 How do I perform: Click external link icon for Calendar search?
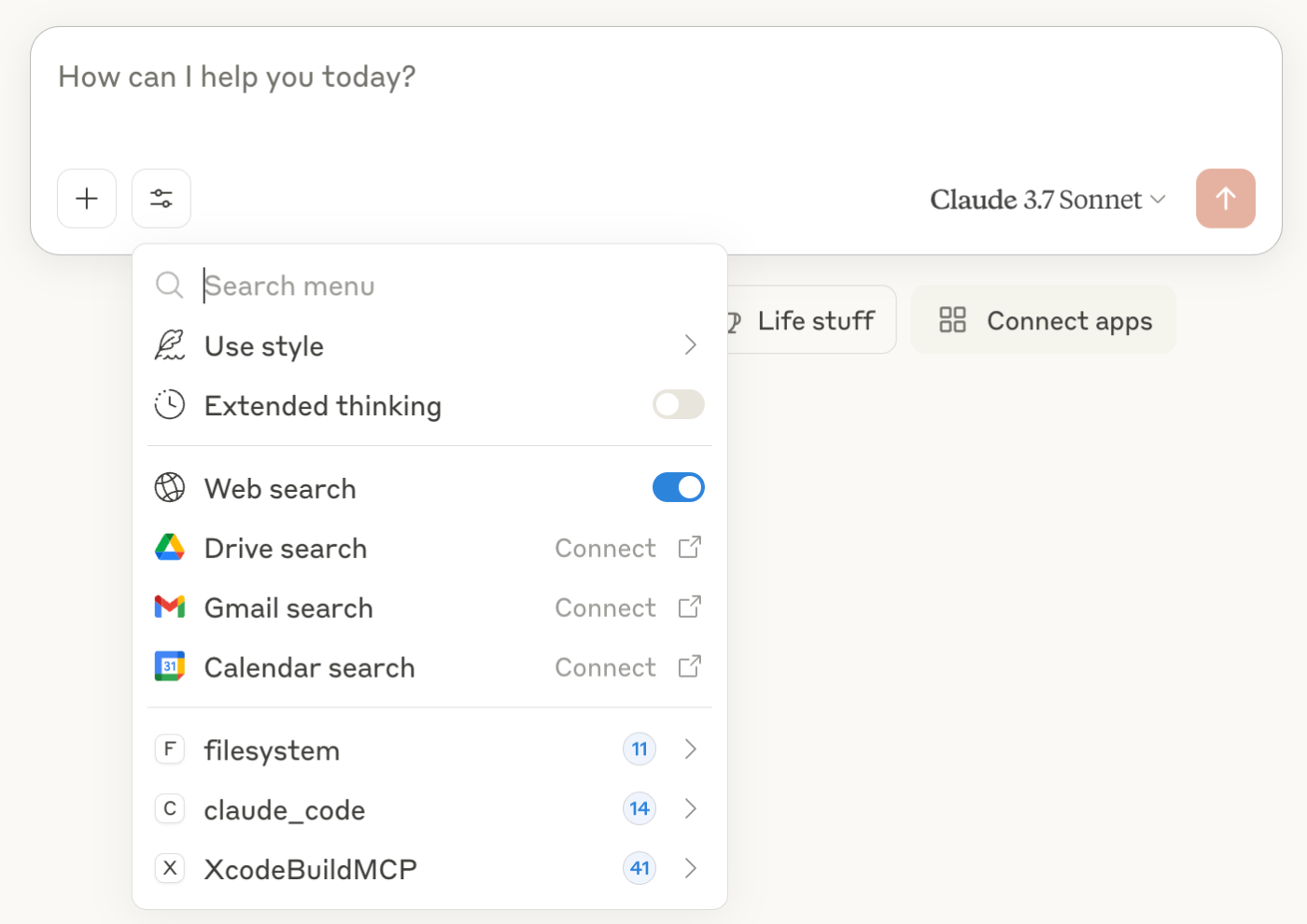pos(690,666)
